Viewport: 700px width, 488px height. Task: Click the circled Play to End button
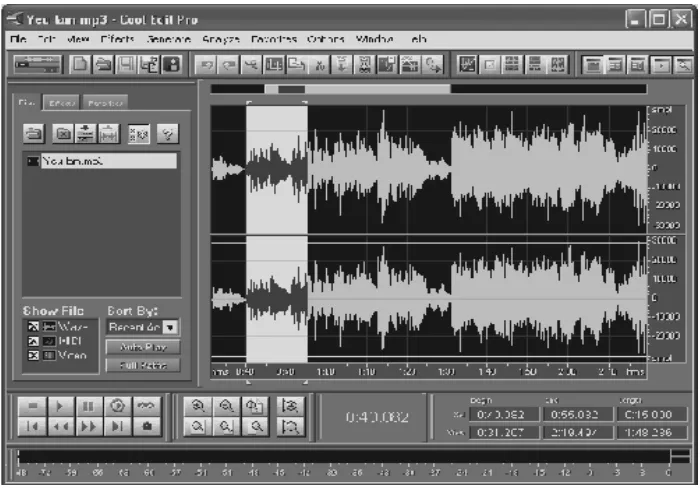tap(117, 406)
